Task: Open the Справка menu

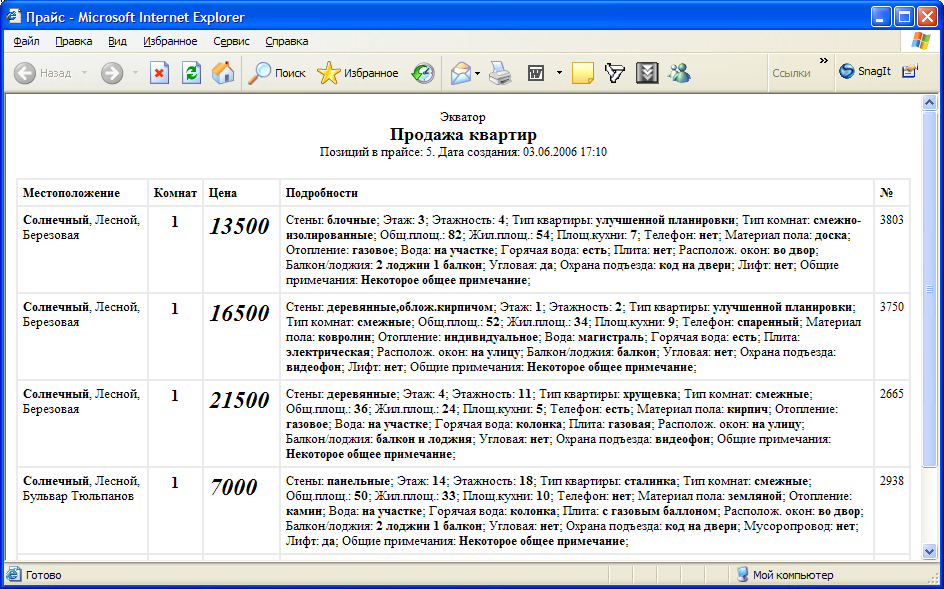Action: [287, 41]
